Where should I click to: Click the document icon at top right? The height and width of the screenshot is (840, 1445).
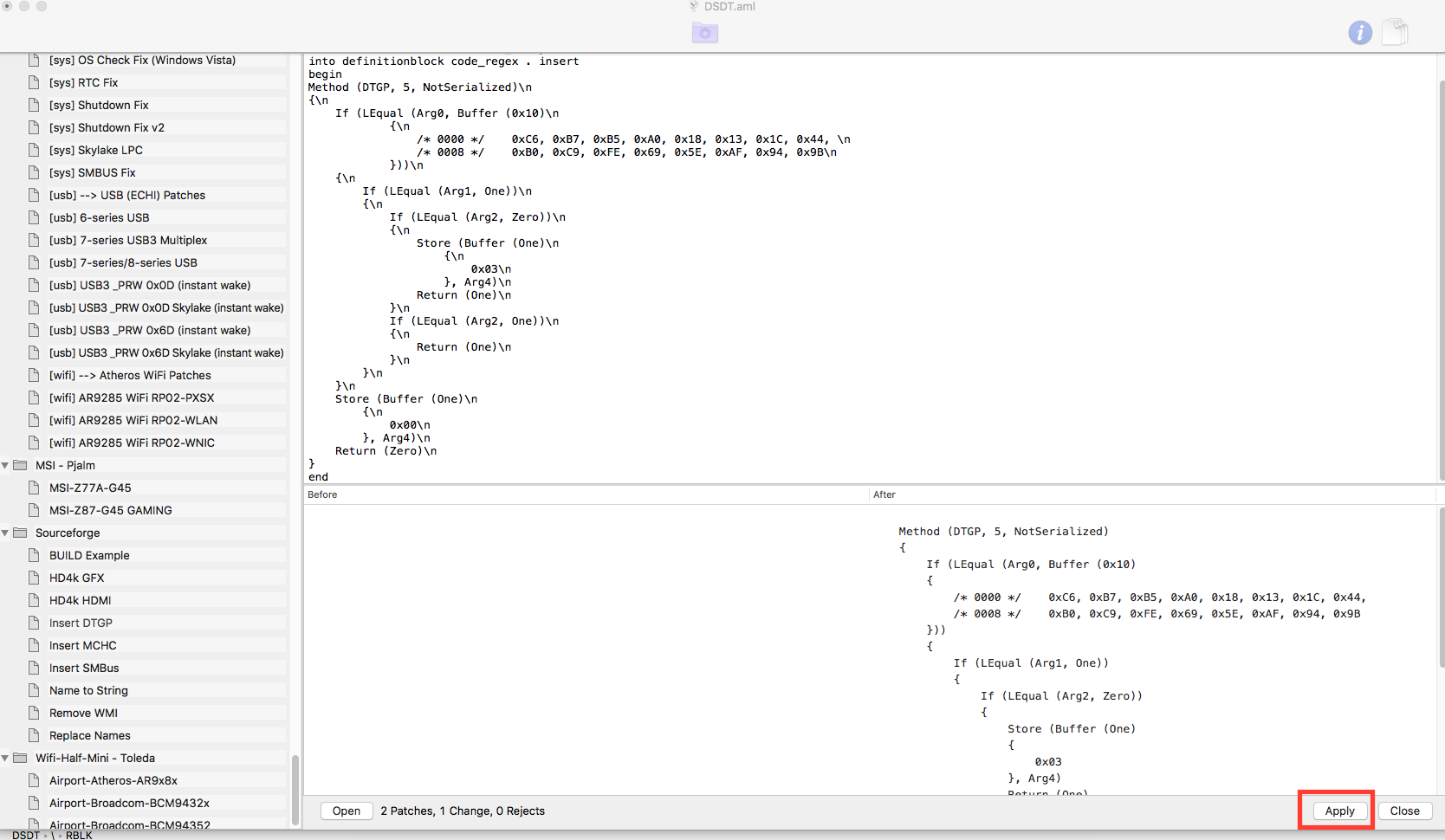coord(1394,33)
